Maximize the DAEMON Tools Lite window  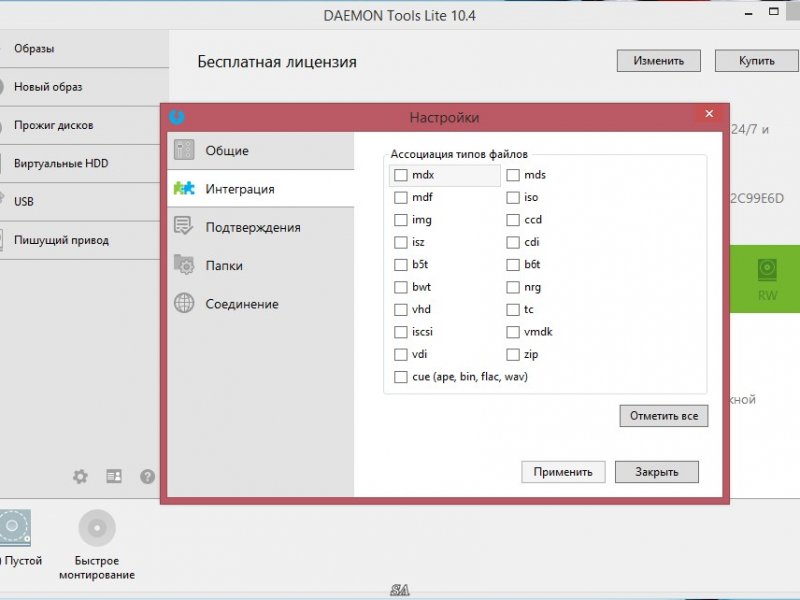point(774,12)
